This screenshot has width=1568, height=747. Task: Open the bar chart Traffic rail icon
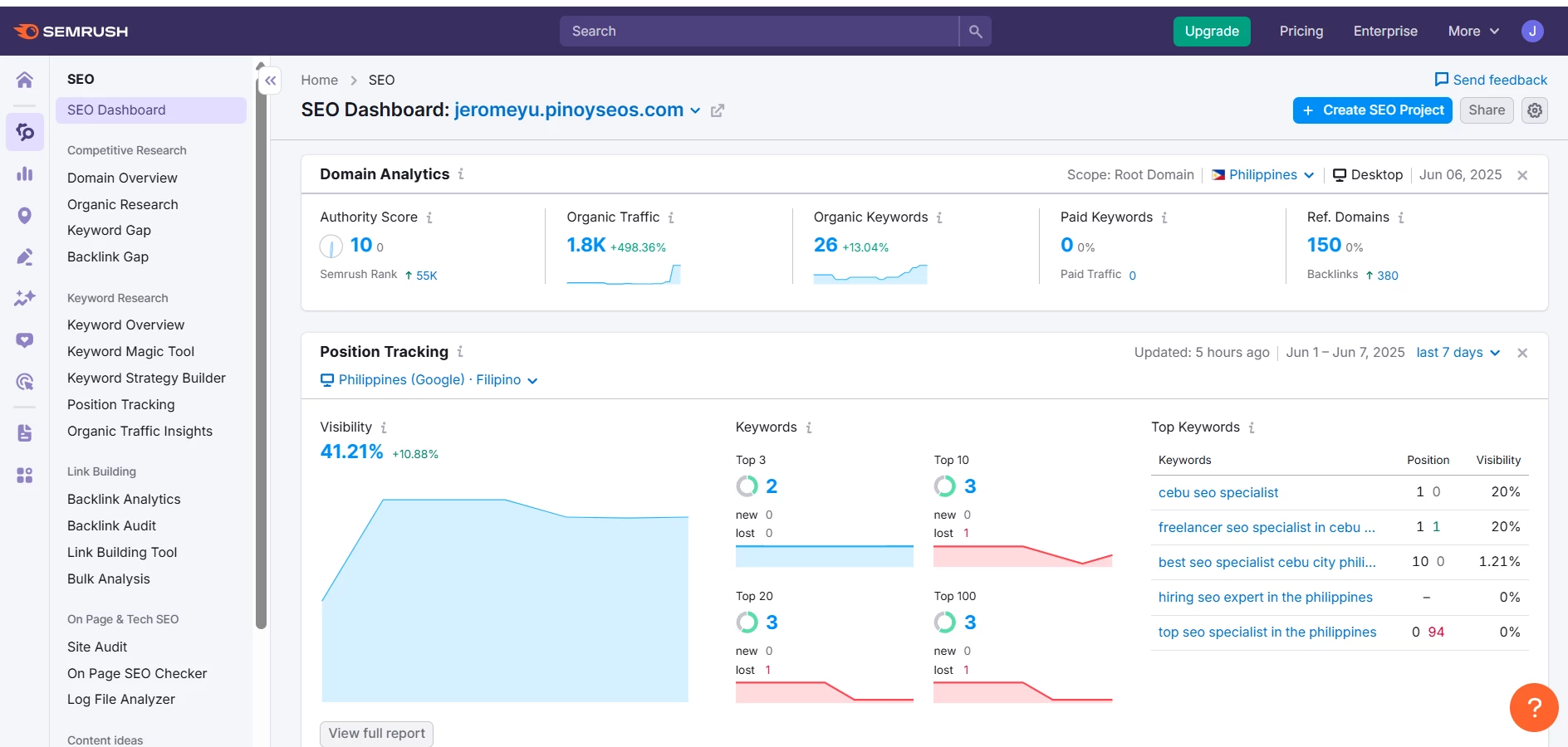point(25,173)
